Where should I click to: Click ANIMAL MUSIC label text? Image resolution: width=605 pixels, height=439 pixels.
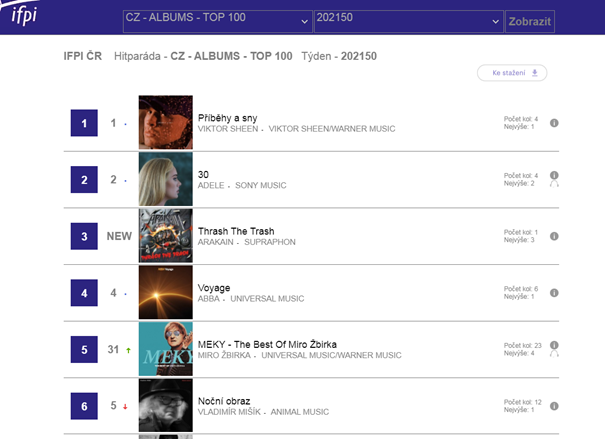point(299,412)
